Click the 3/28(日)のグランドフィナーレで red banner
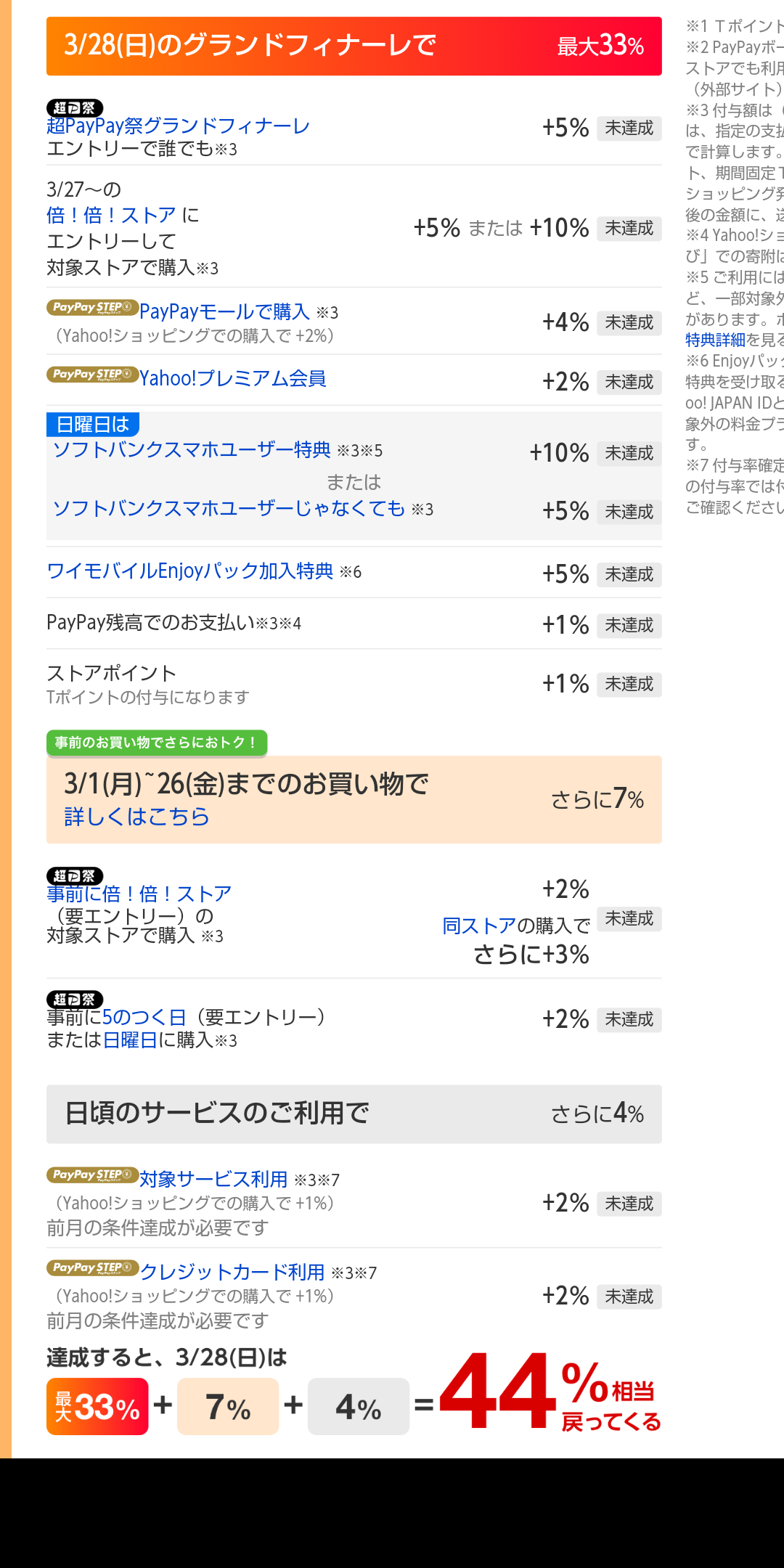The height and width of the screenshot is (1568, 784). tap(354, 46)
